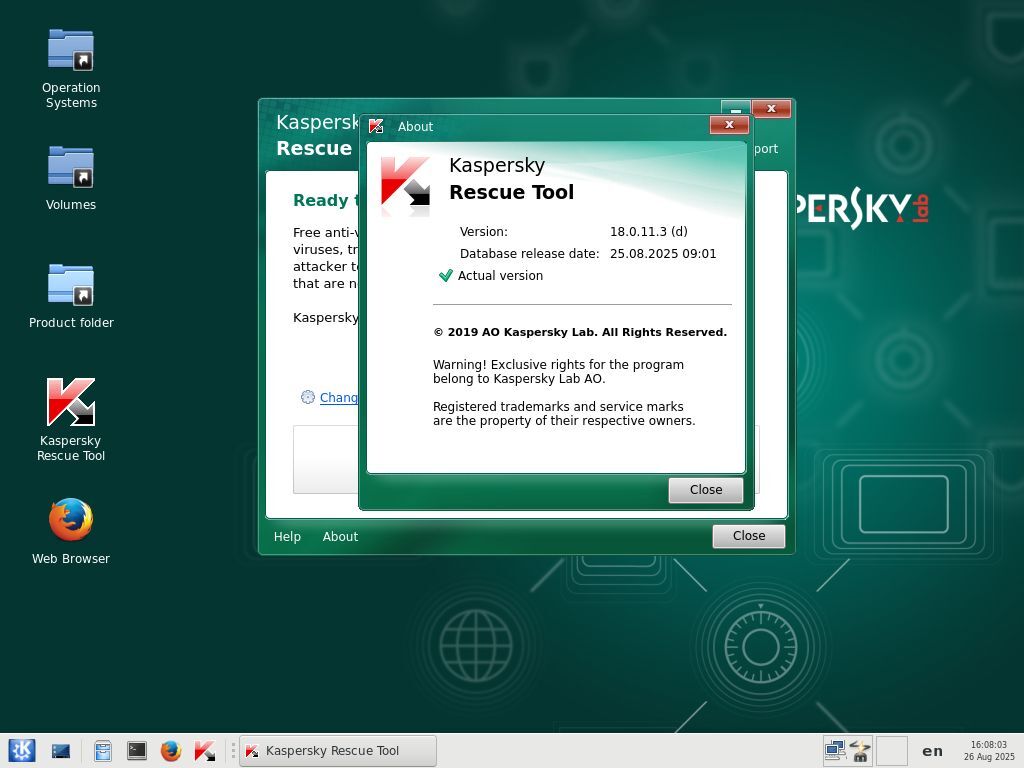Click the 'Rescue Tool' heading in About dialog
Image resolution: width=1024 pixels, height=768 pixels.
click(511, 192)
